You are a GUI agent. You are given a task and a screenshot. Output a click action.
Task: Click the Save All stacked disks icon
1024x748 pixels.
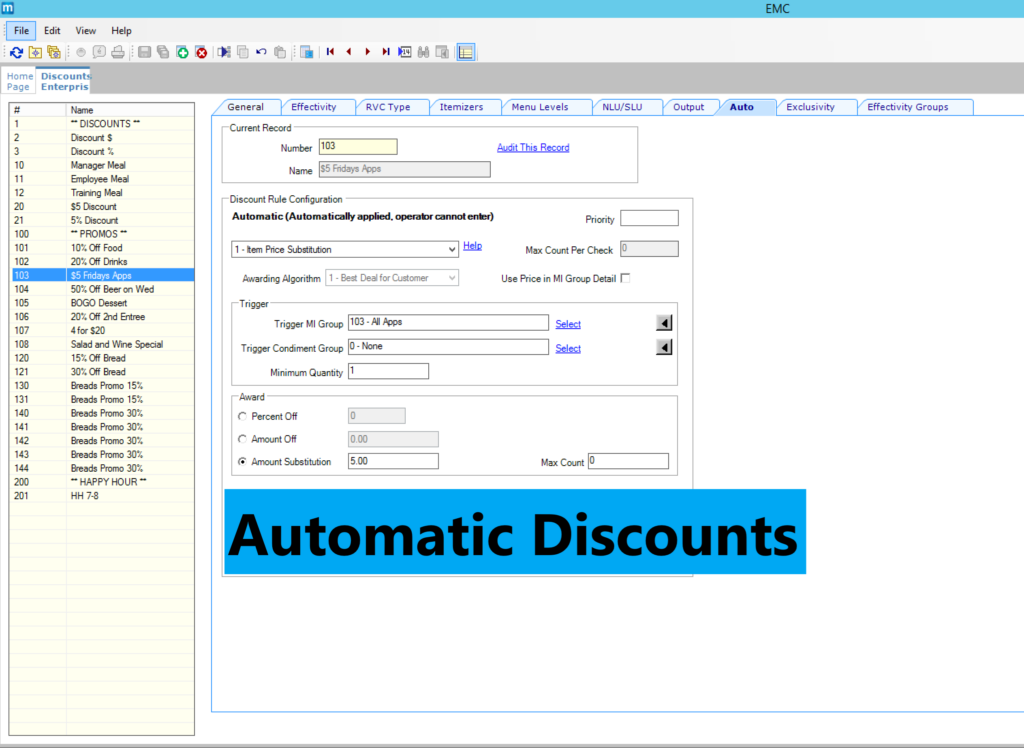coord(163,52)
